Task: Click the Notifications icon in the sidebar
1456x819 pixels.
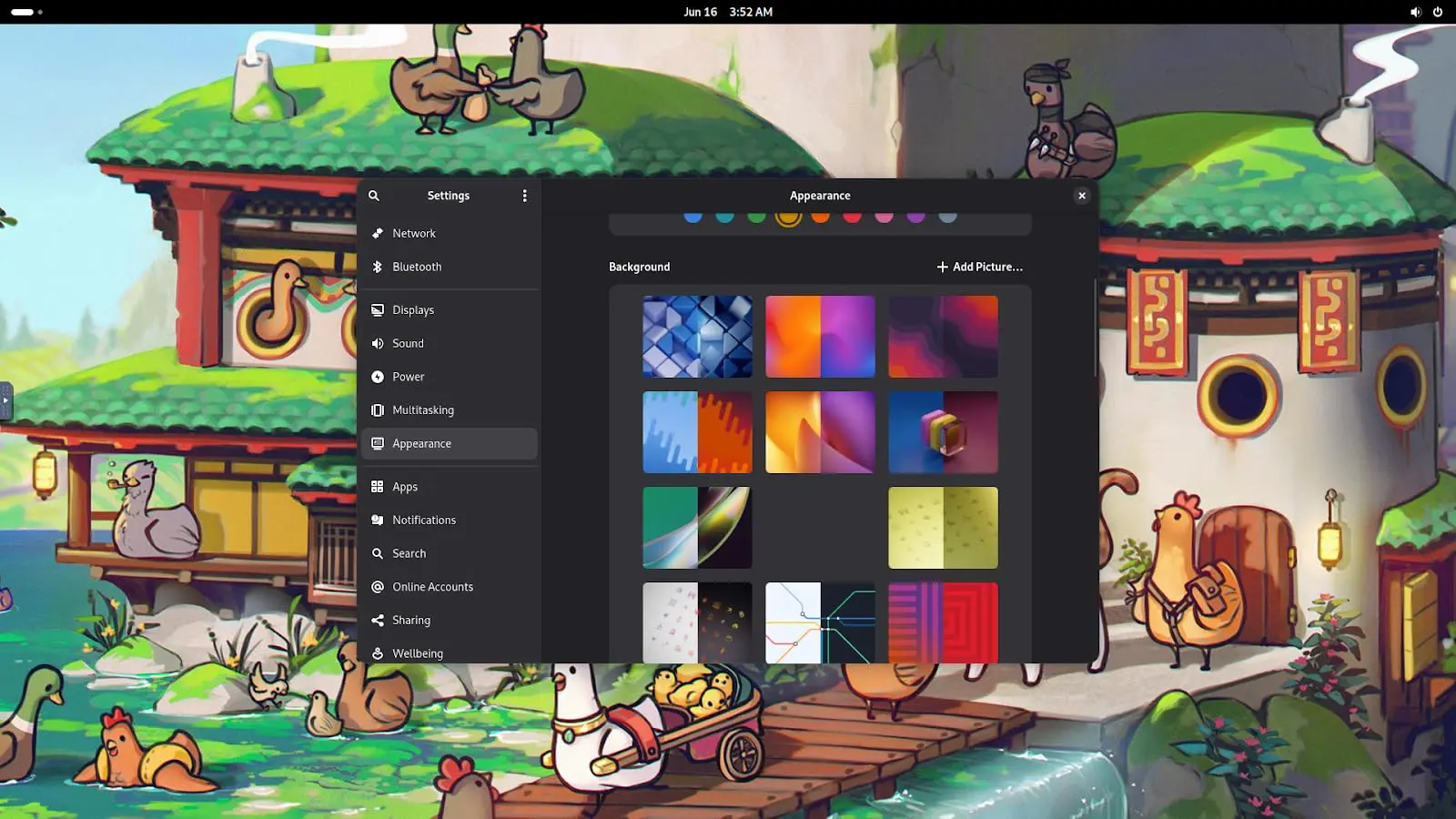Action: (378, 521)
